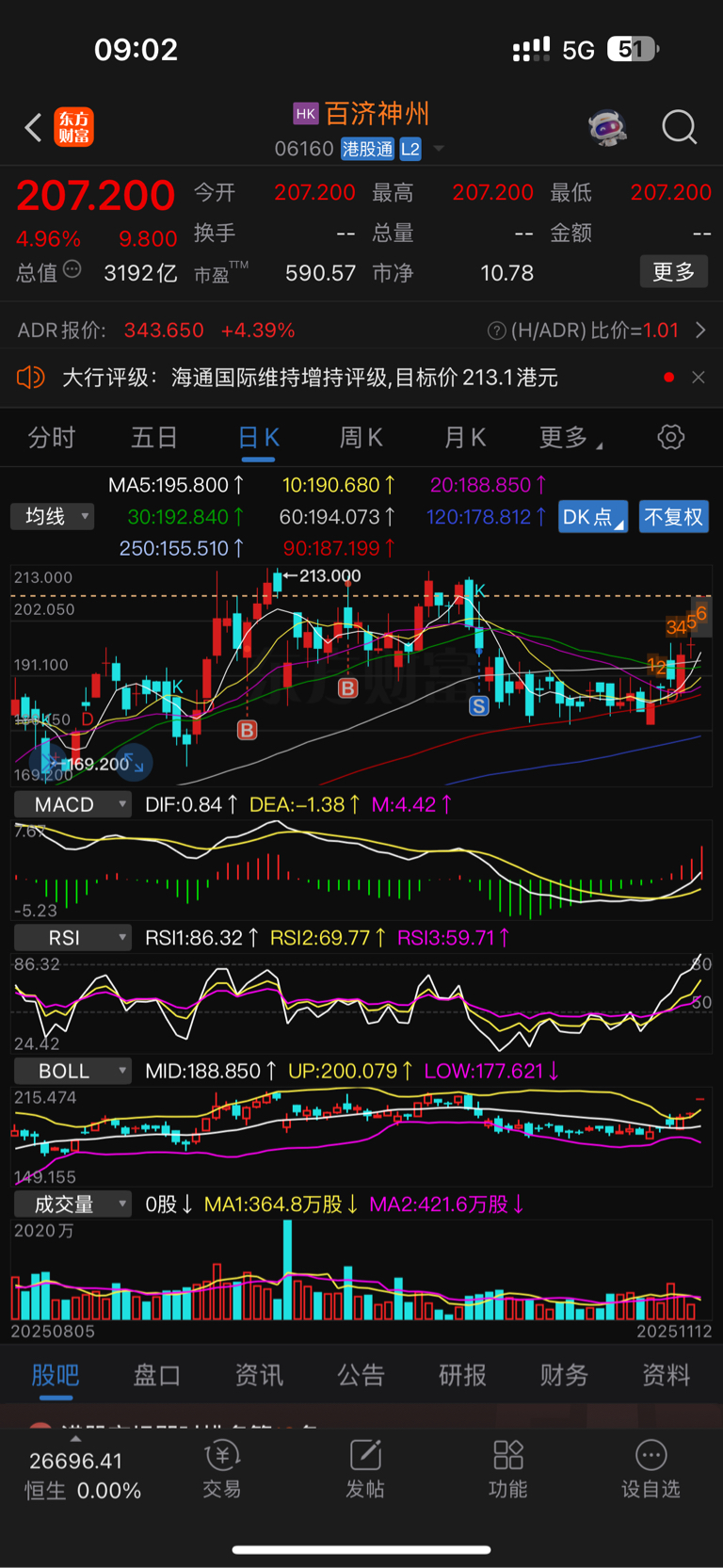The image size is (723, 1568).
Task: Tap the H/ADR question mark icon
Action: point(496,331)
